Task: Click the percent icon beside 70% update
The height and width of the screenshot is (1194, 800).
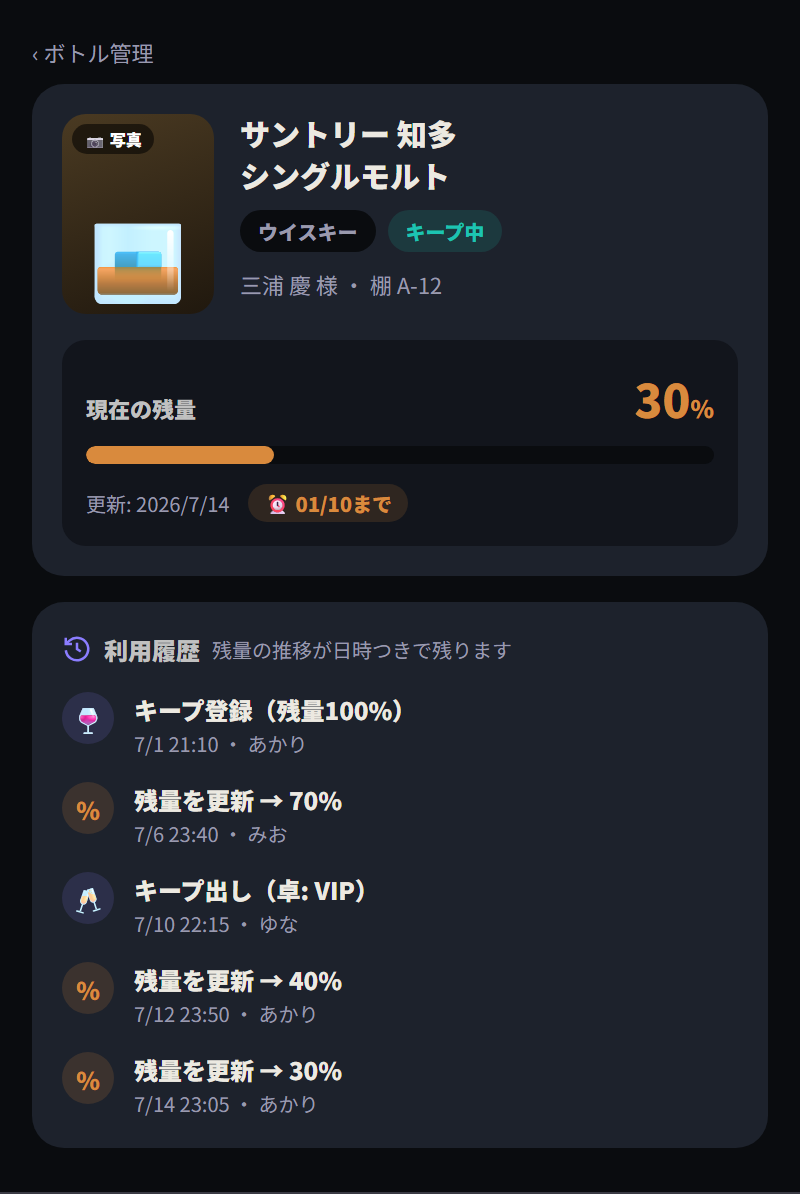Action: tap(88, 809)
